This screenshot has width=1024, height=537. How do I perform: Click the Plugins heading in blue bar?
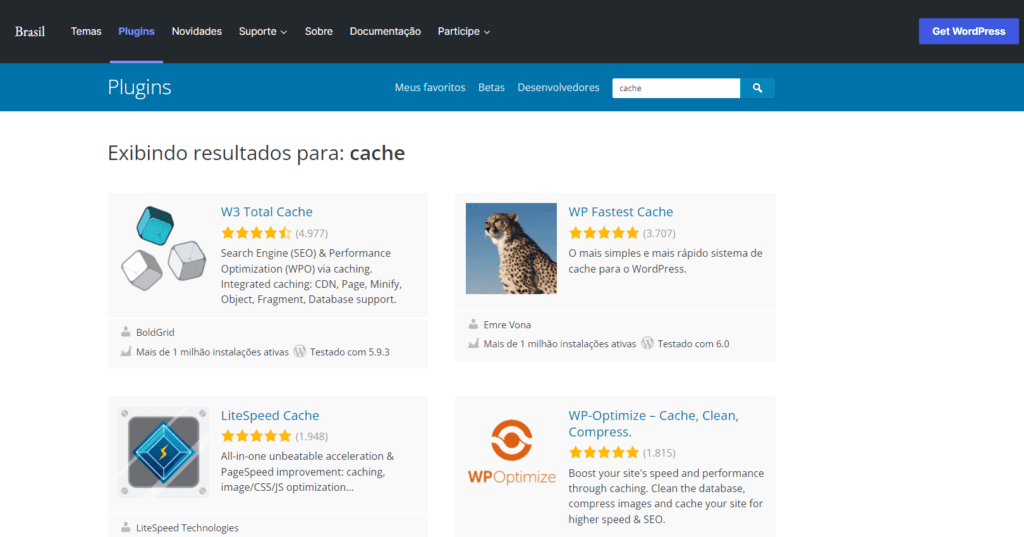pos(139,87)
